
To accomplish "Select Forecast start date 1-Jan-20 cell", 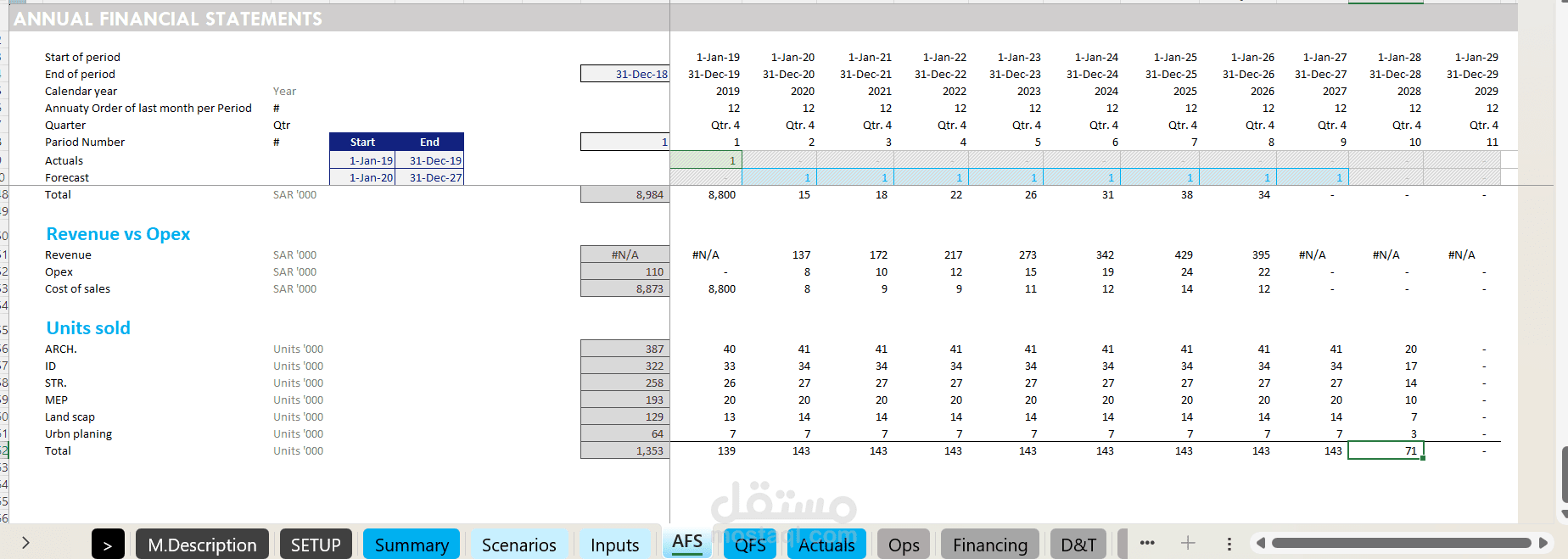I will pos(362,177).
